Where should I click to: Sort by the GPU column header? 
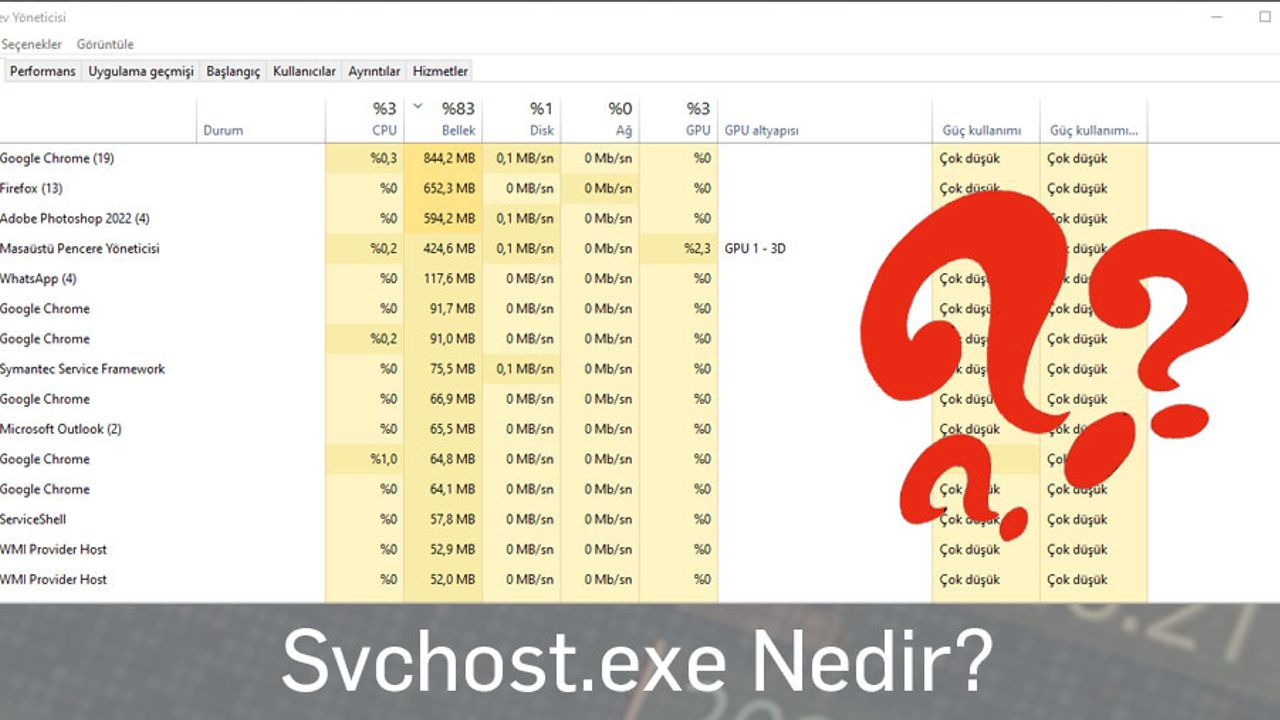click(679, 119)
